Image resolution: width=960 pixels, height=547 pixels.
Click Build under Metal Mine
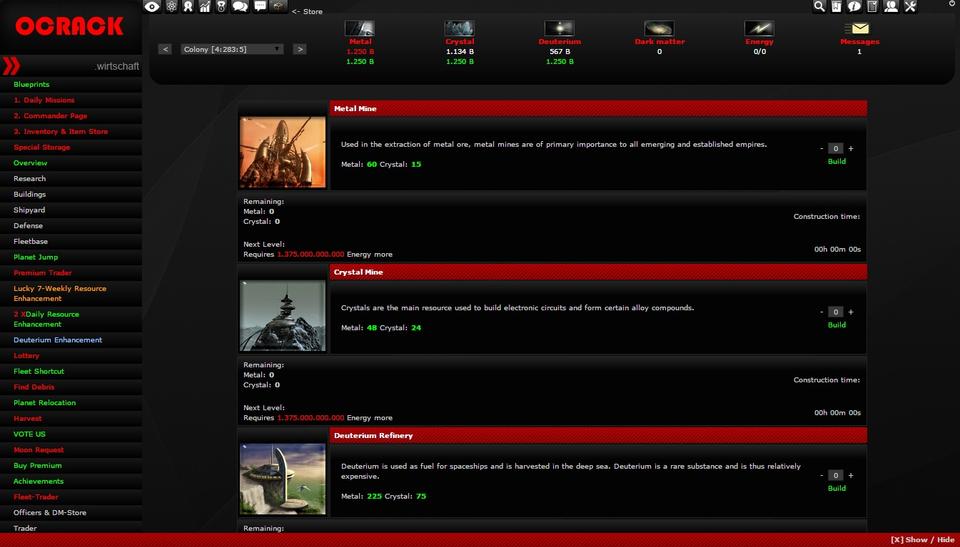[836, 161]
